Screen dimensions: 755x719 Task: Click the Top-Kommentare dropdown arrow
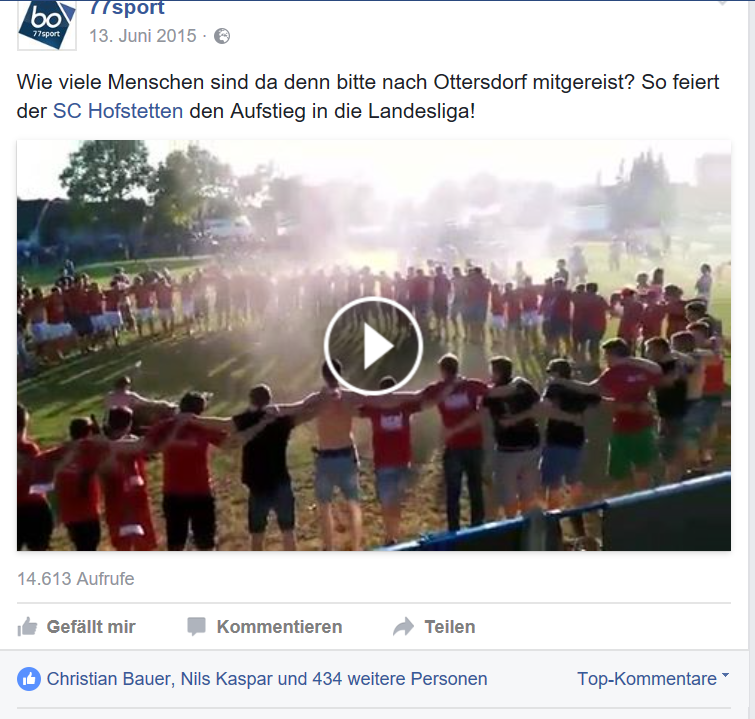click(725, 676)
